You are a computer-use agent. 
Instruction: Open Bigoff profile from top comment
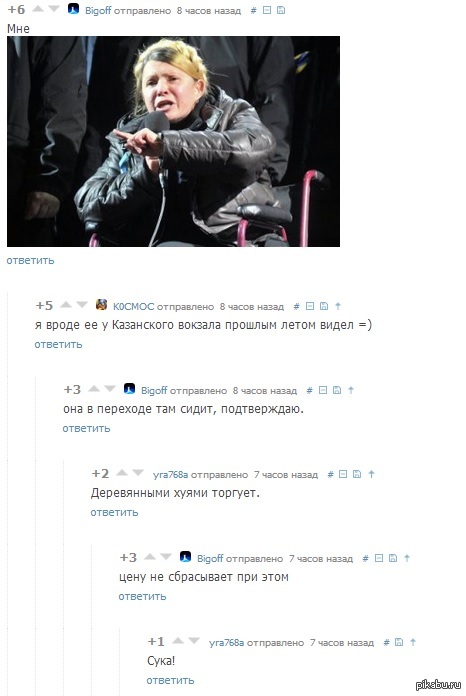(98, 10)
